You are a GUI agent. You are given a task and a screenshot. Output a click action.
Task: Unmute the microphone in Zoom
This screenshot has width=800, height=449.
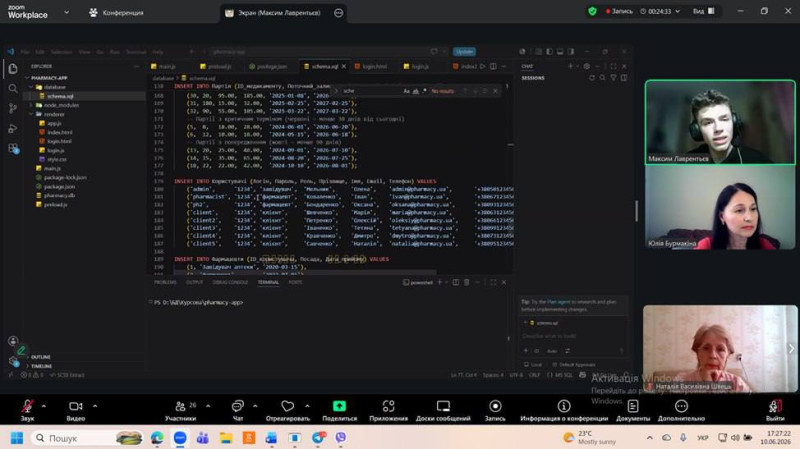coord(27,410)
